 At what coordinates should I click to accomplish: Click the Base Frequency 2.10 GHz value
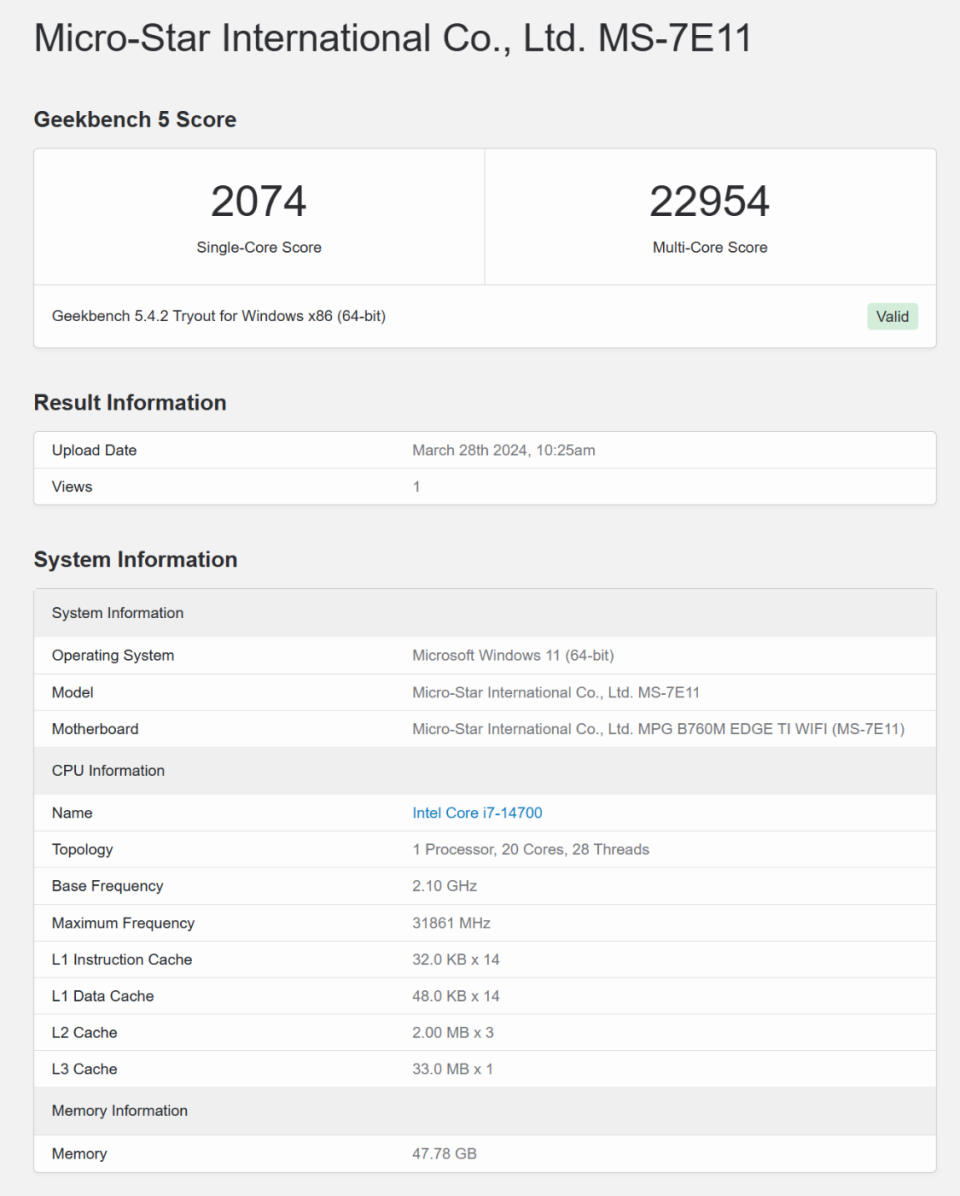click(x=444, y=886)
